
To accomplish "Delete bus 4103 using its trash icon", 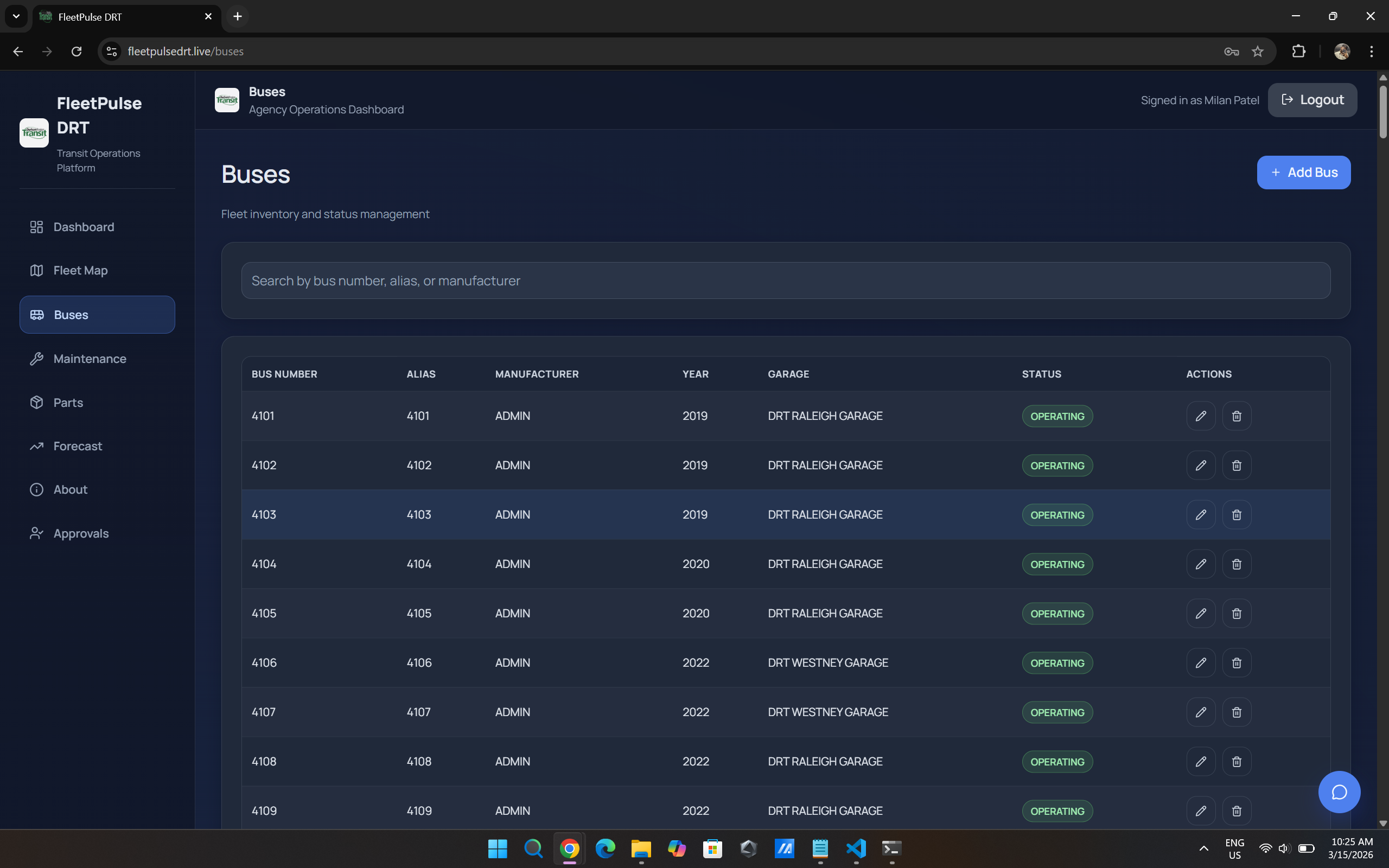I will tap(1237, 515).
